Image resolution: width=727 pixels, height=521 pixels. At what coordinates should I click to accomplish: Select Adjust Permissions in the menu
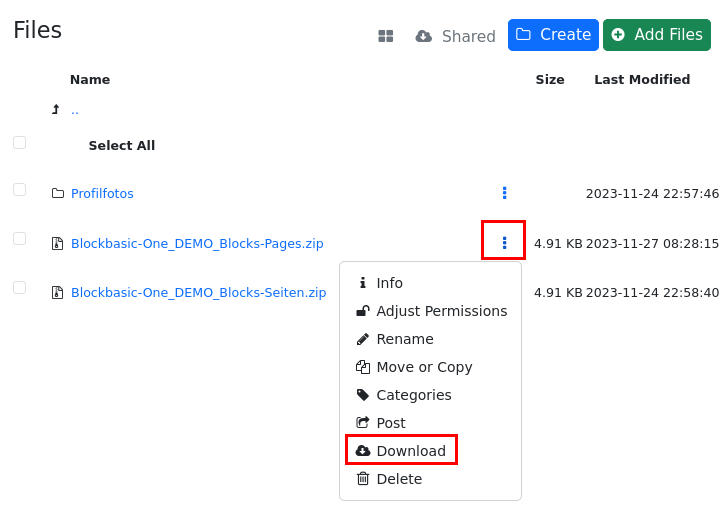click(441, 311)
